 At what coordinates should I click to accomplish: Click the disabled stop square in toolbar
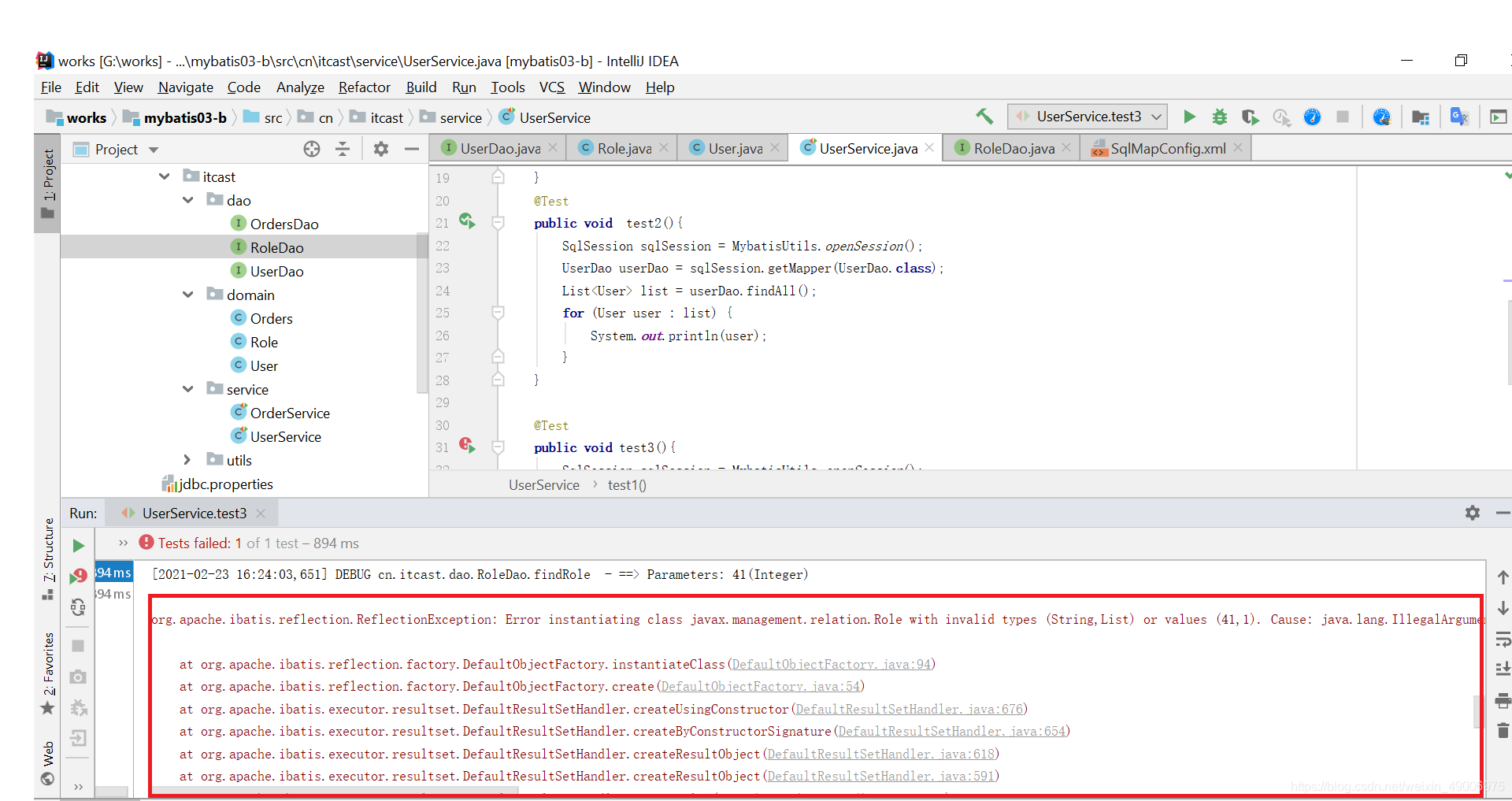[x=1343, y=117]
